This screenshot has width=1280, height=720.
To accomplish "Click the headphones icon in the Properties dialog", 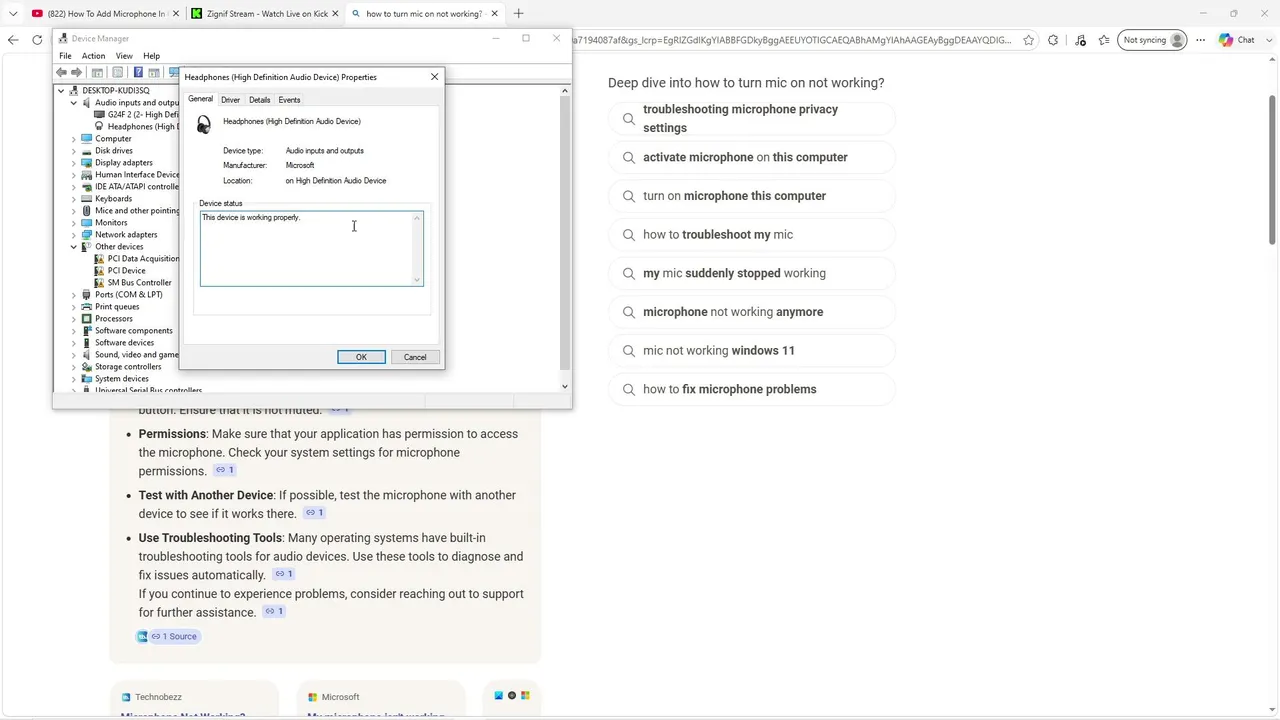I will click(204, 124).
